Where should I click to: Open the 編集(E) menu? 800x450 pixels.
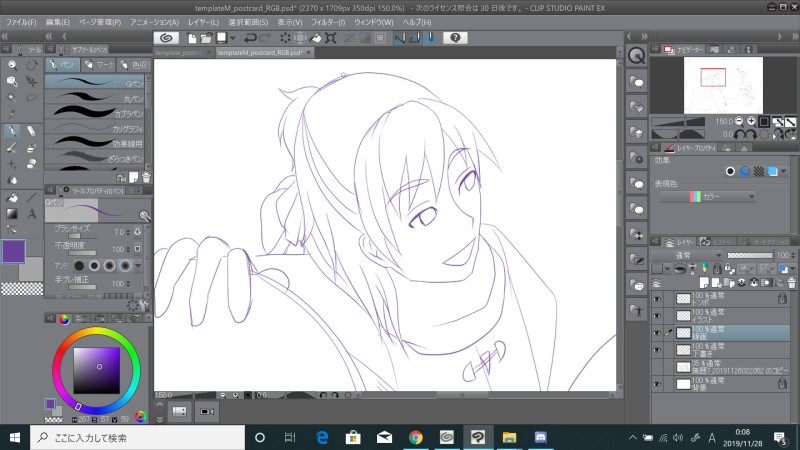57,22
